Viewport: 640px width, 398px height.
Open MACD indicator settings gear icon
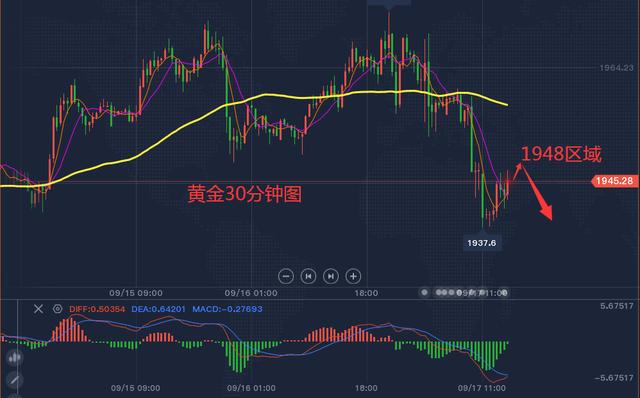point(58,309)
